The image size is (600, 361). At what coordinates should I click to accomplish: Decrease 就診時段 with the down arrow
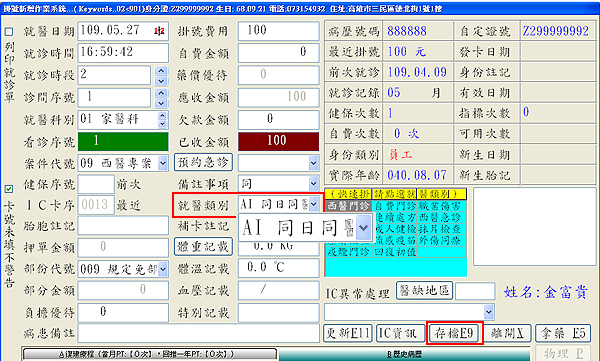point(161,80)
